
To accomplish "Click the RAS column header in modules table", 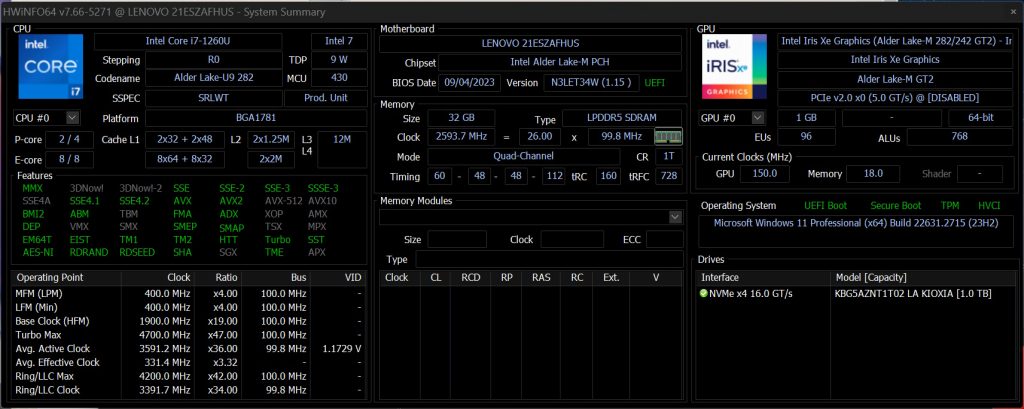I will (x=541, y=278).
